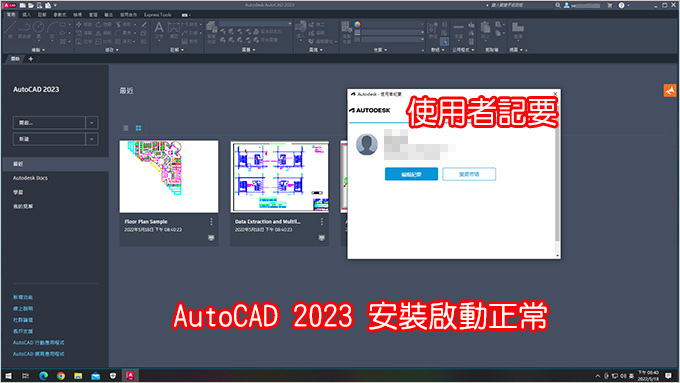This screenshot has width=680, height=383.
Task: Open the AutoCAD web app link
Action: (x=39, y=354)
